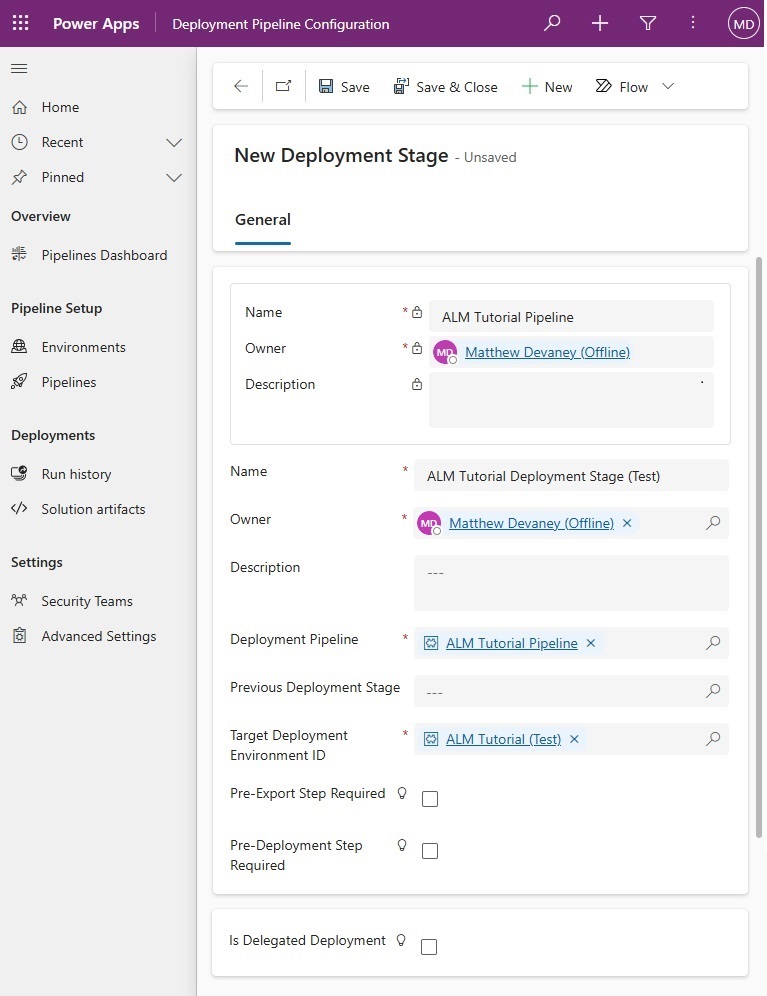Open the MD user account avatar
Screen dimensions: 767x996
click(x=743, y=24)
